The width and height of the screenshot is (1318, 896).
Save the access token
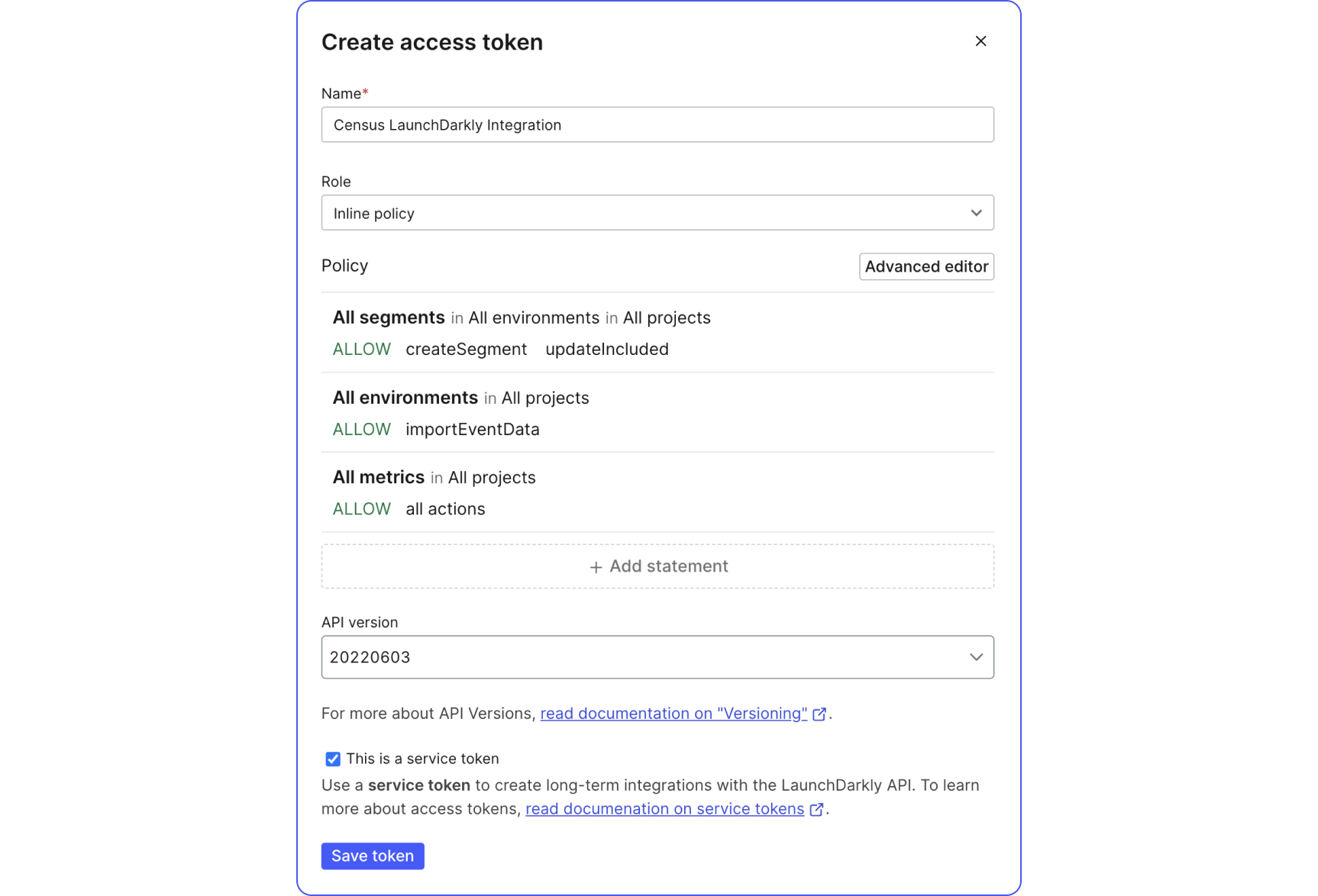pyautogui.click(x=373, y=856)
